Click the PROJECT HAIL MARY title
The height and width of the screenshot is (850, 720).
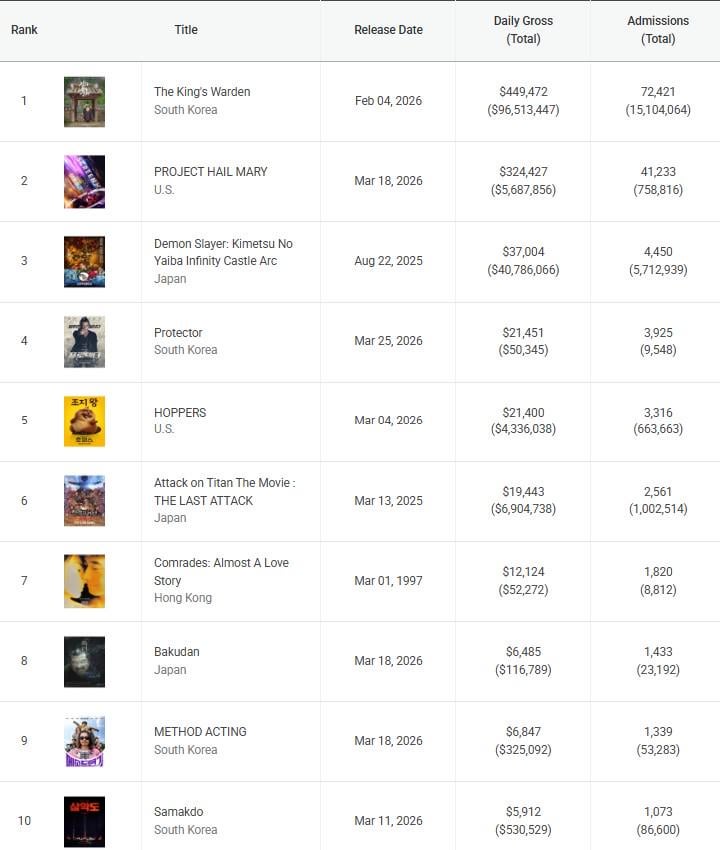(x=211, y=172)
